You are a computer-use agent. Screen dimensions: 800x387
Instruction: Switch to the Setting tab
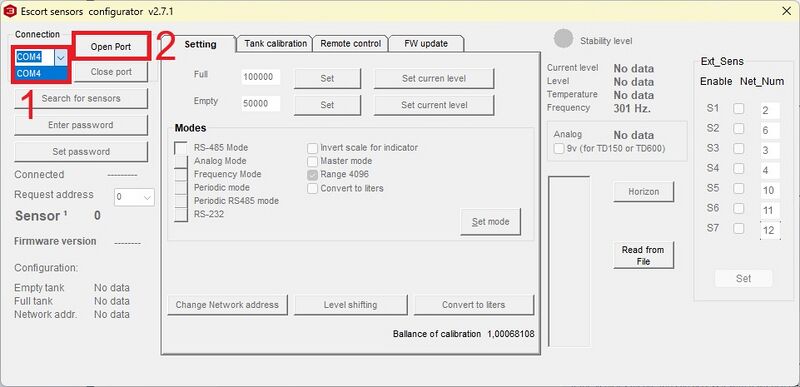pyautogui.click(x=200, y=44)
